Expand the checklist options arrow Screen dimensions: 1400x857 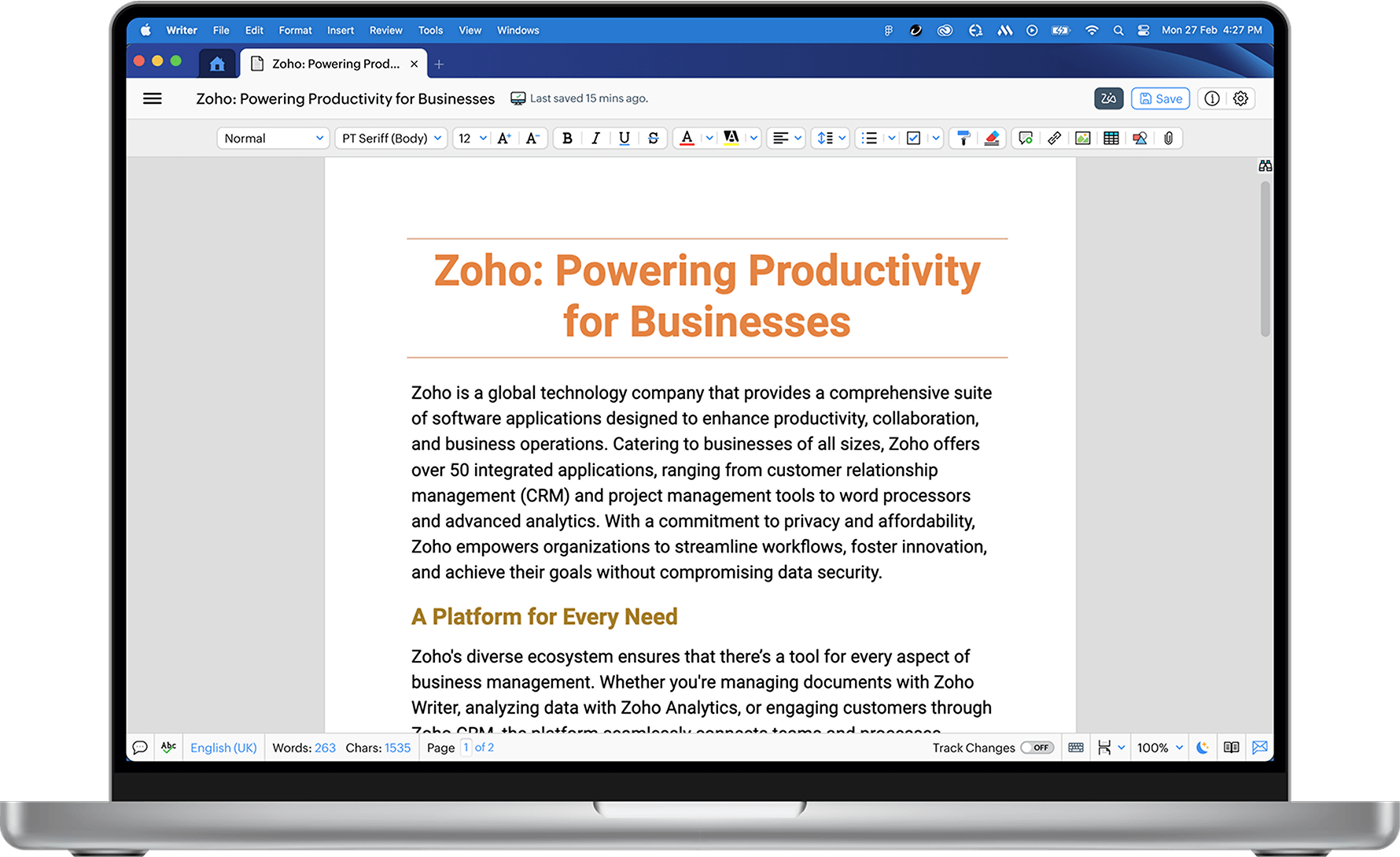936,139
